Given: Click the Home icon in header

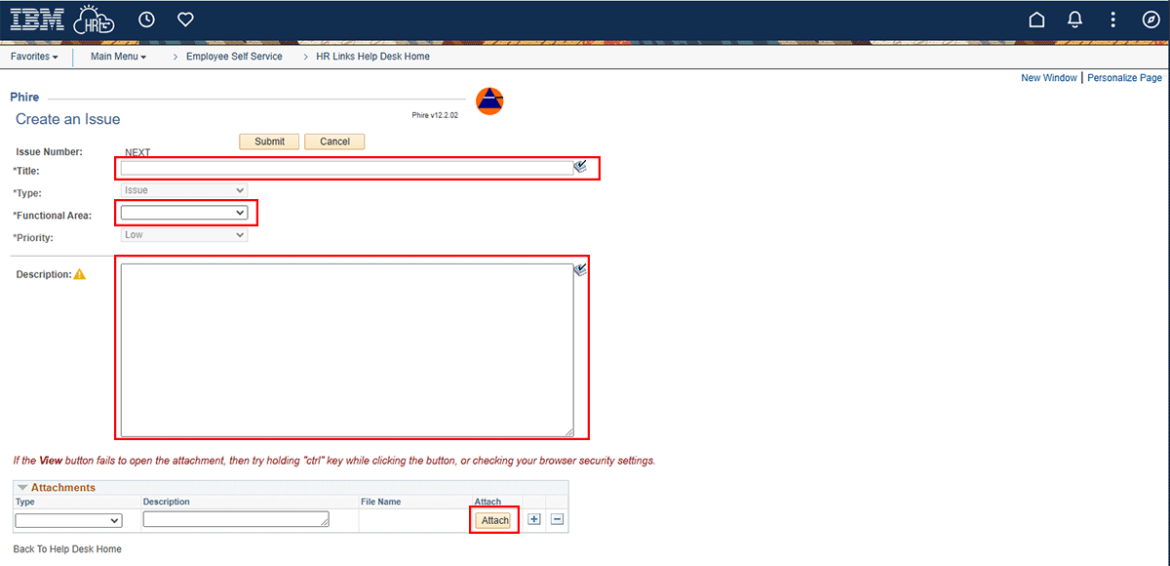Looking at the screenshot, I should pyautogui.click(x=1037, y=20).
